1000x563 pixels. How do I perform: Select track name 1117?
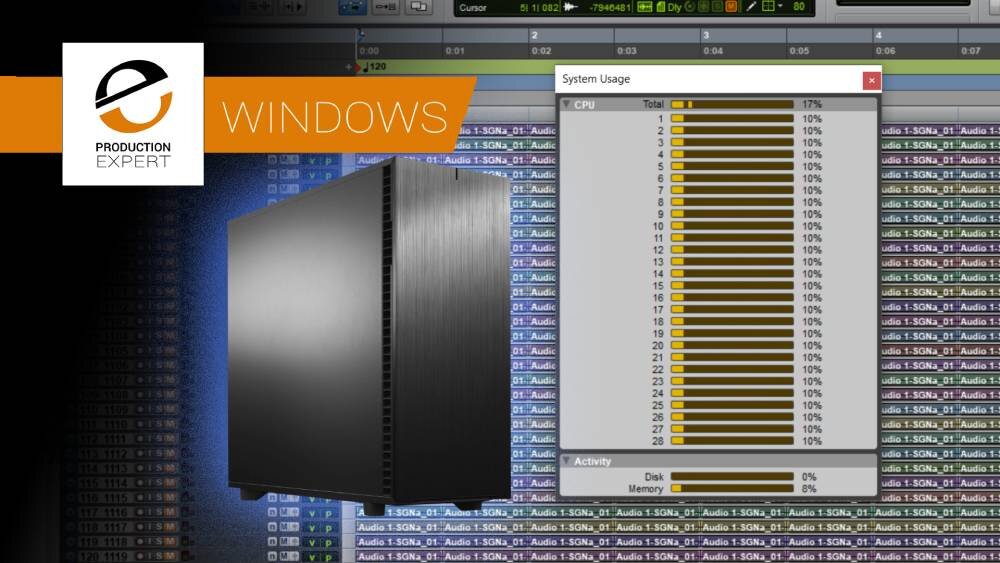point(115,527)
